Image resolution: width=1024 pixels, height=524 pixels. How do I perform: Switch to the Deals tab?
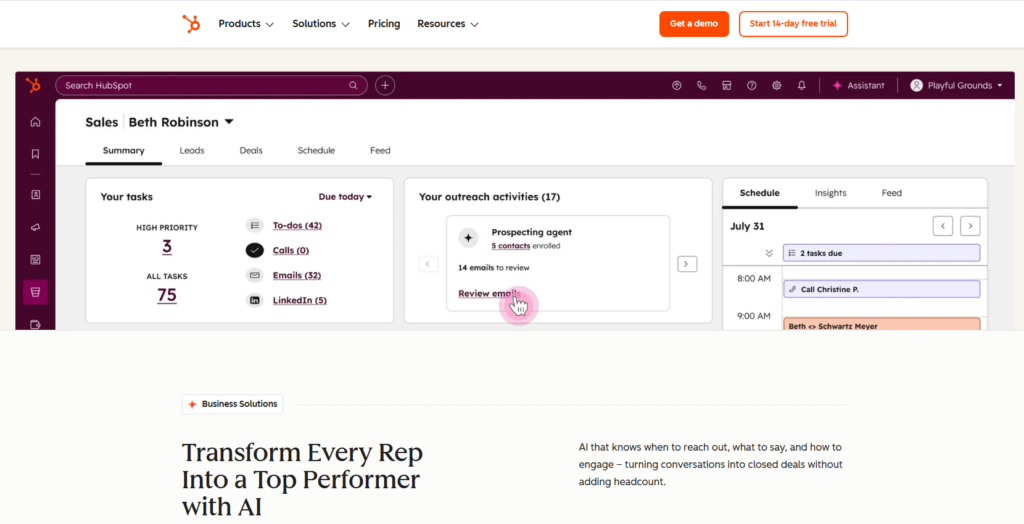pos(251,150)
